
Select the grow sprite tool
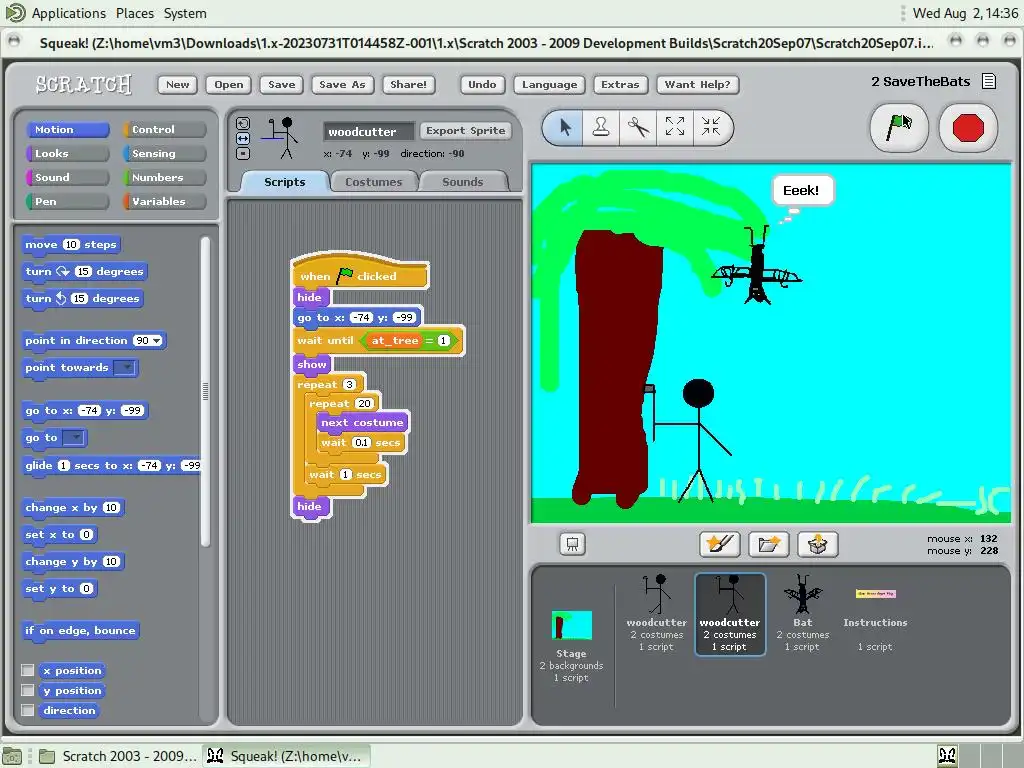[675, 127]
